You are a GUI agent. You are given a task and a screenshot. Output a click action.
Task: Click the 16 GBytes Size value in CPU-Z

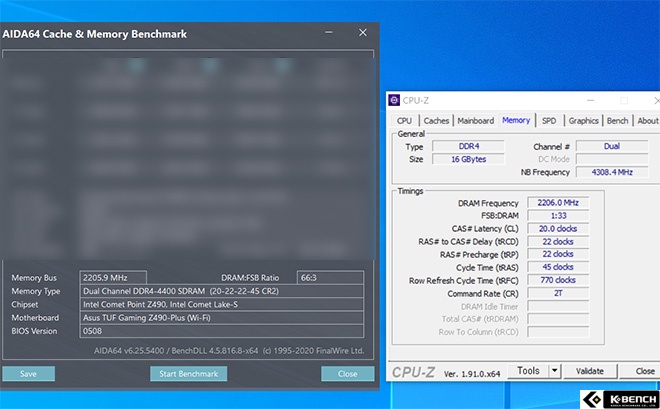click(468, 159)
